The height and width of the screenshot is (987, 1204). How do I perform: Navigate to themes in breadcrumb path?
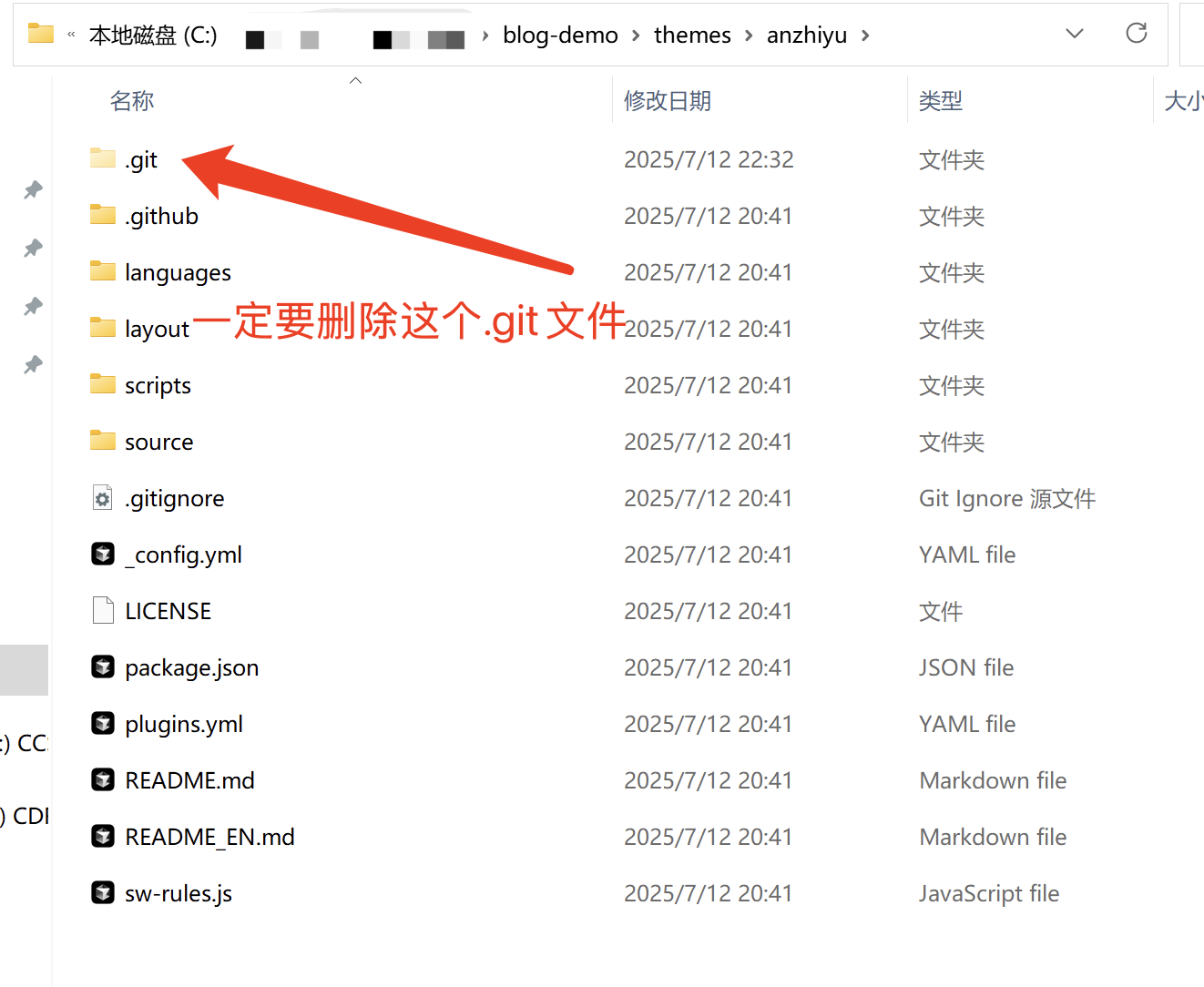pos(692,36)
